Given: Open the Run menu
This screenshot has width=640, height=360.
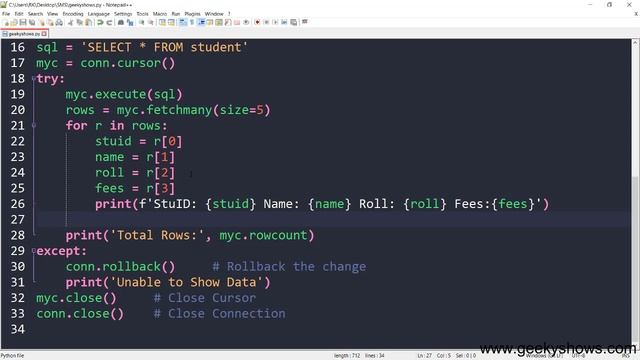Looking at the screenshot, I should coord(176,13).
